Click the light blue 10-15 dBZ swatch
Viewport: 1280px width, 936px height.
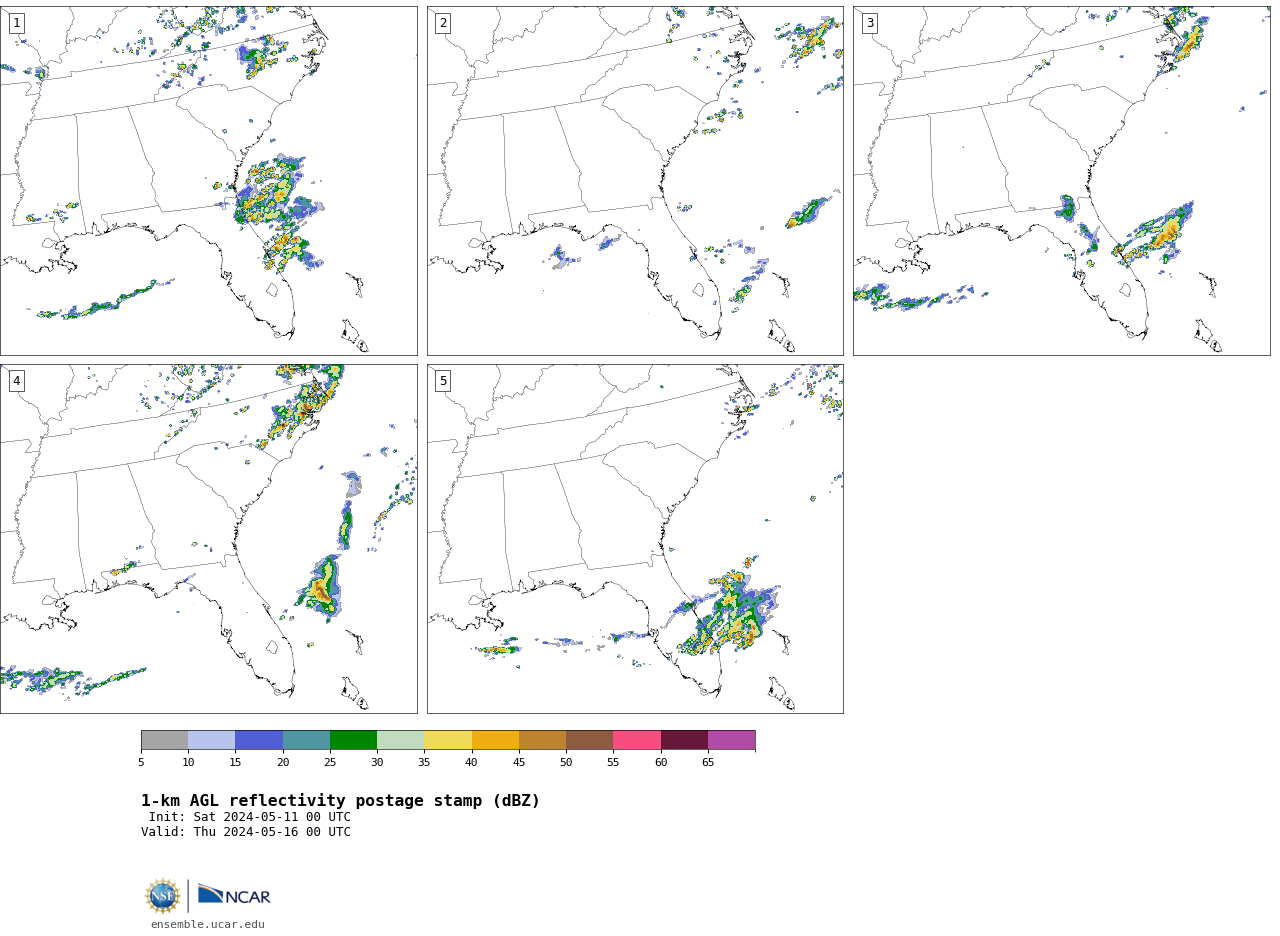[x=212, y=740]
